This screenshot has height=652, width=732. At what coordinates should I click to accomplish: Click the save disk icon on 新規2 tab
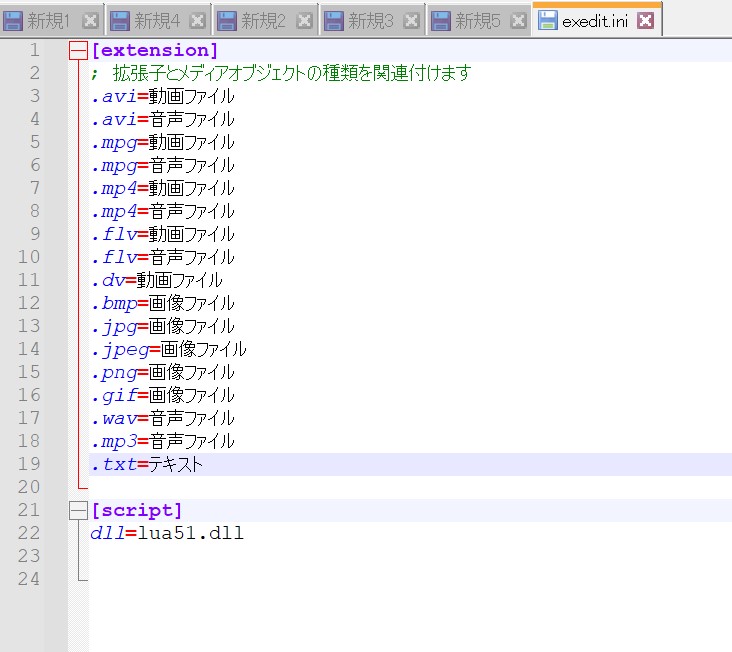tap(227, 21)
